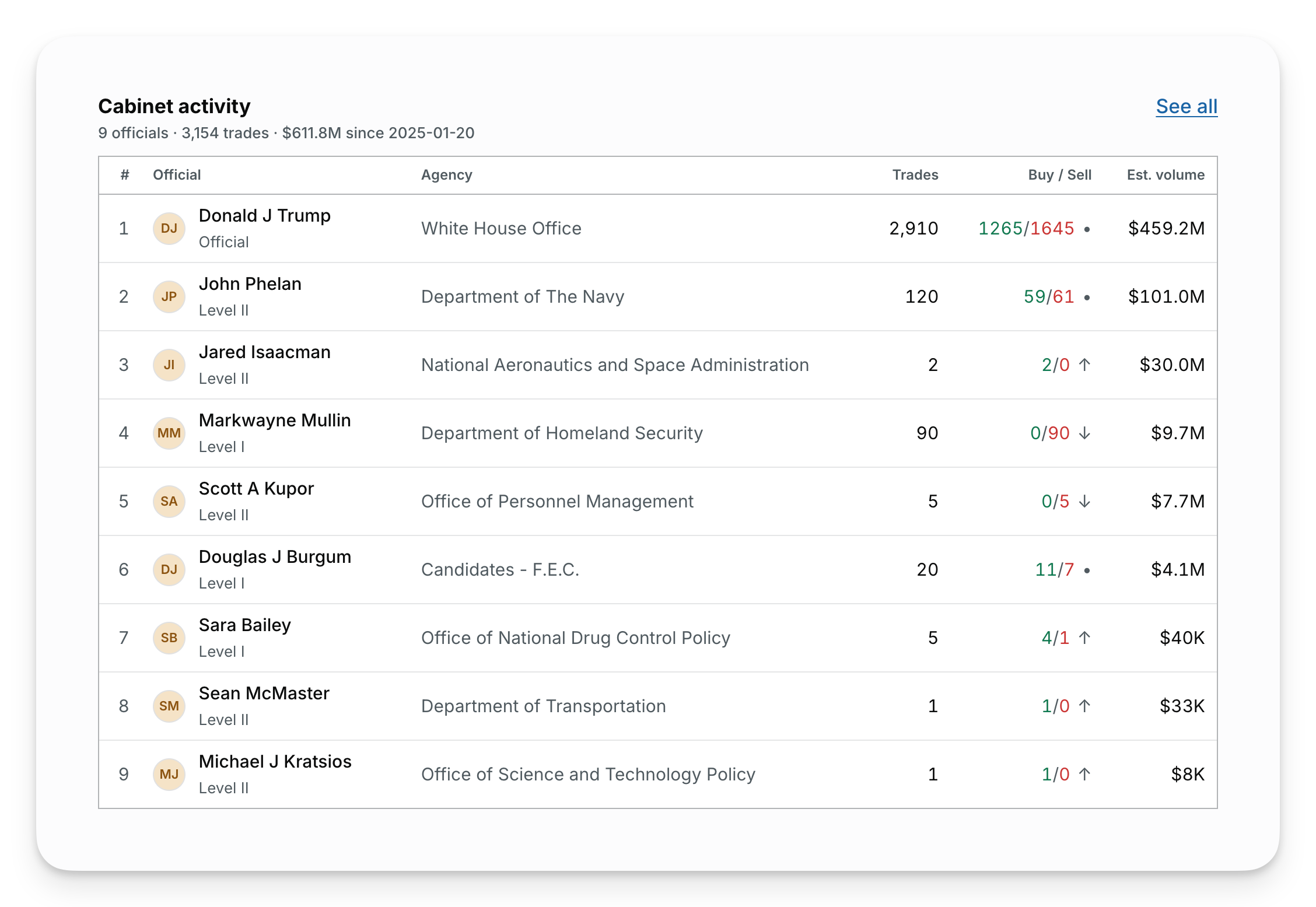
Task: Sort by the Est. volume column header
Action: [1165, 175]
